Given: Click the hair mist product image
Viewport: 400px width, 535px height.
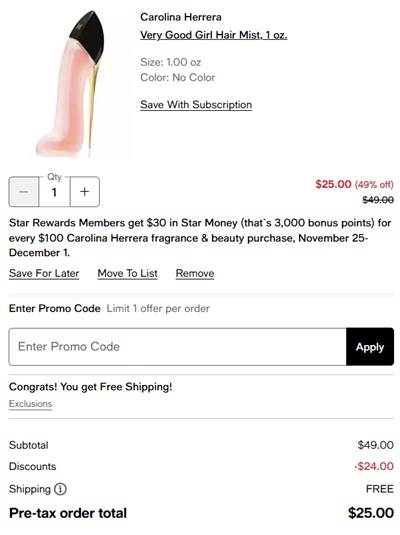Looking at the screenshot, I should [x=71, y=84].
